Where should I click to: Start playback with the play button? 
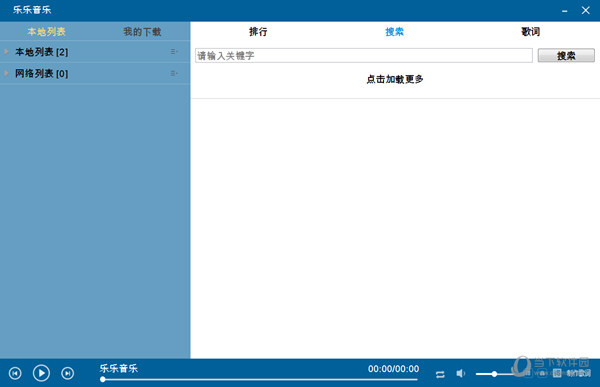pos(41,373)
